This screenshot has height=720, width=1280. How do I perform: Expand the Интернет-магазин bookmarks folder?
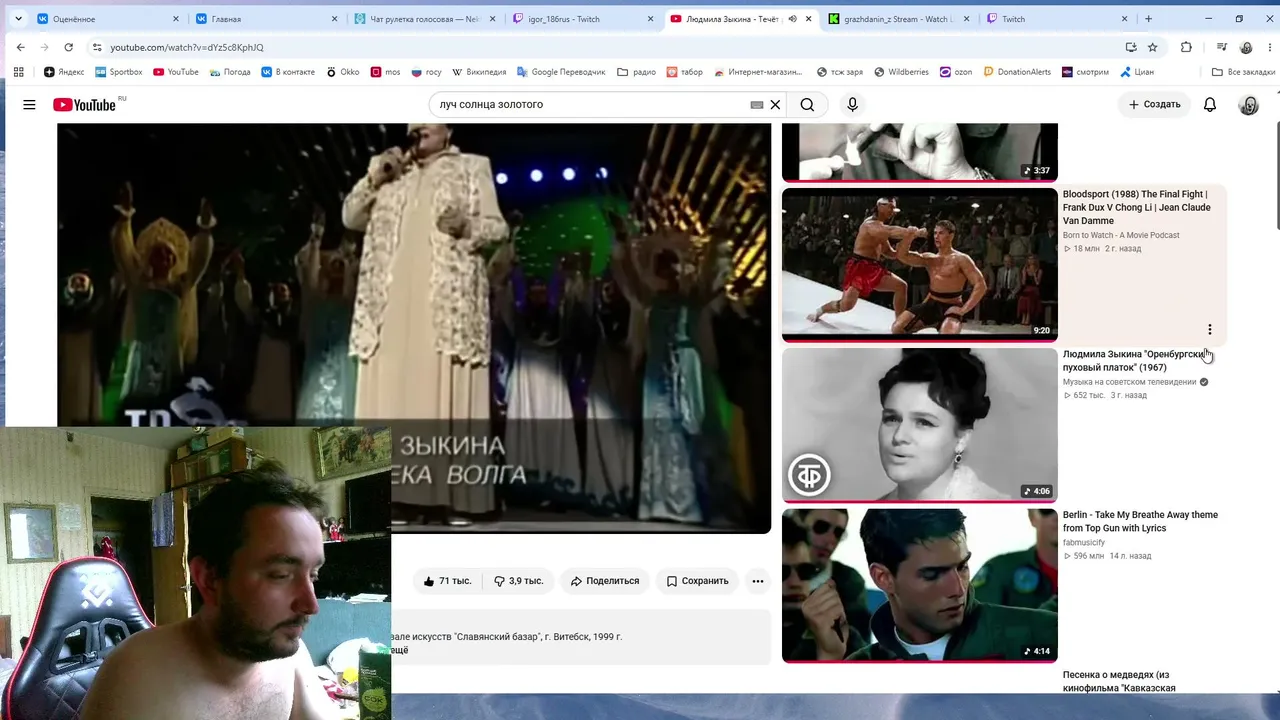tap(757, 72)
